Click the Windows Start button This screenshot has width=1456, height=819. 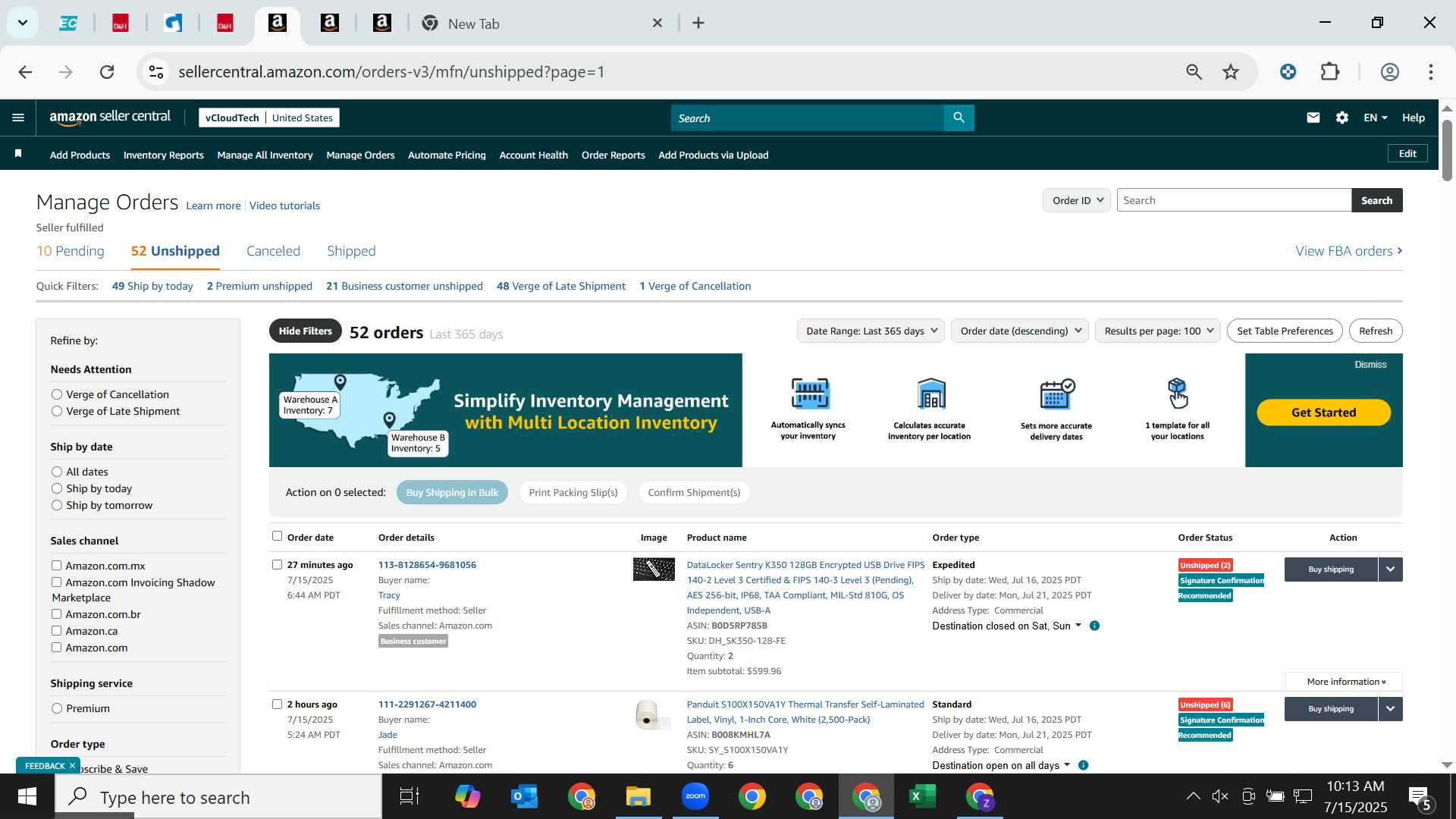pos(27,797)
